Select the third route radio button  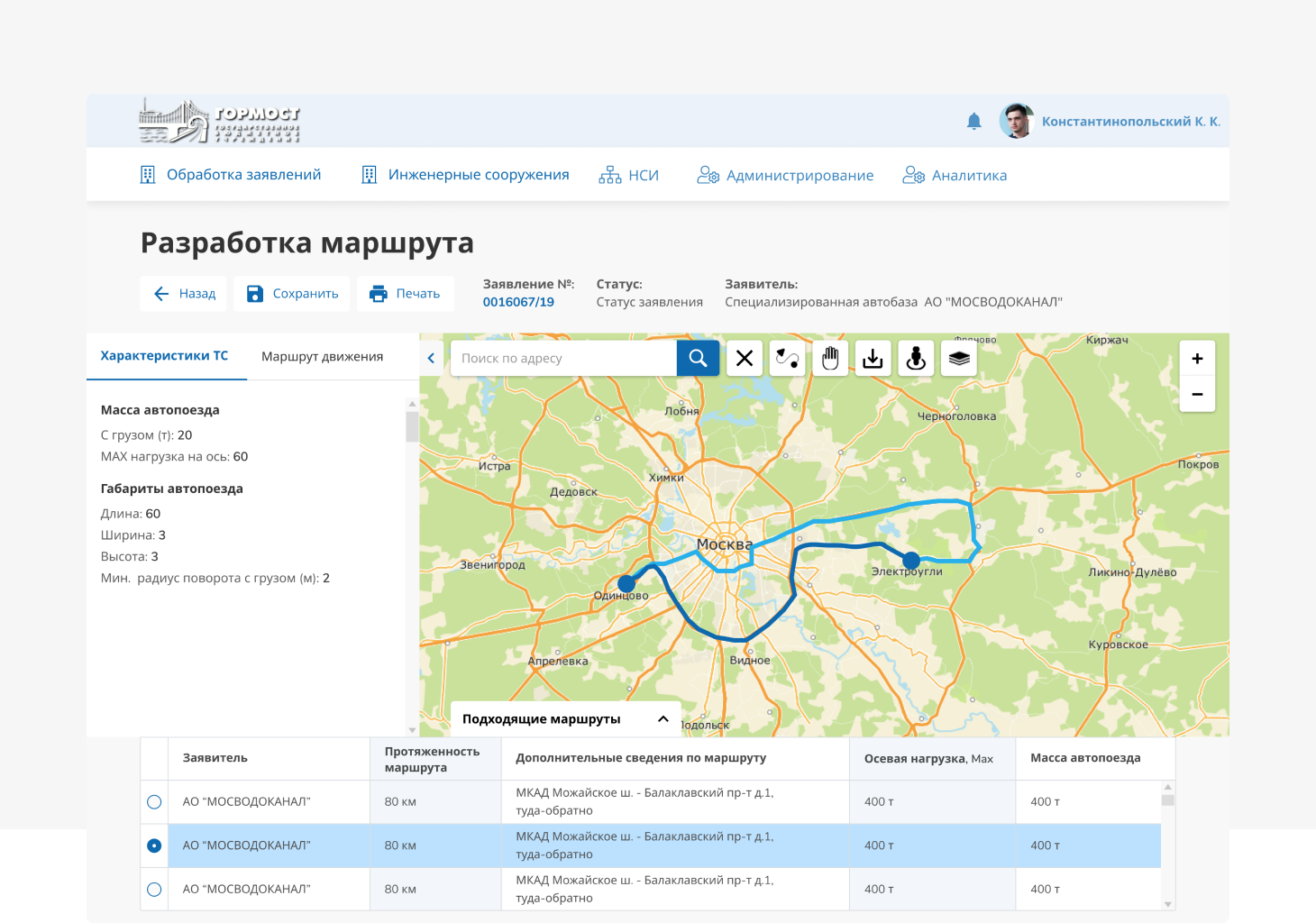(154, 890)
